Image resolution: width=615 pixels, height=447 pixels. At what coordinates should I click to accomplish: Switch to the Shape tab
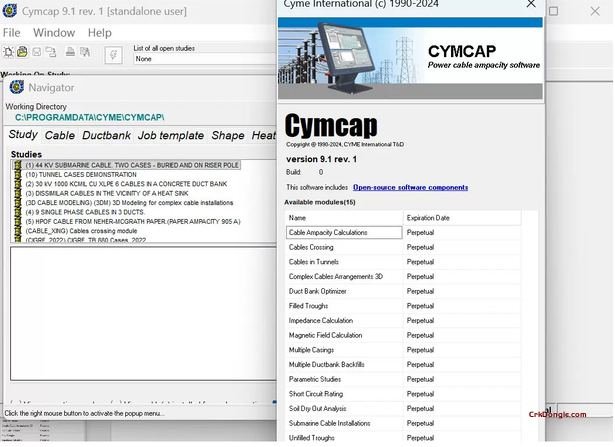pos(228,135)
